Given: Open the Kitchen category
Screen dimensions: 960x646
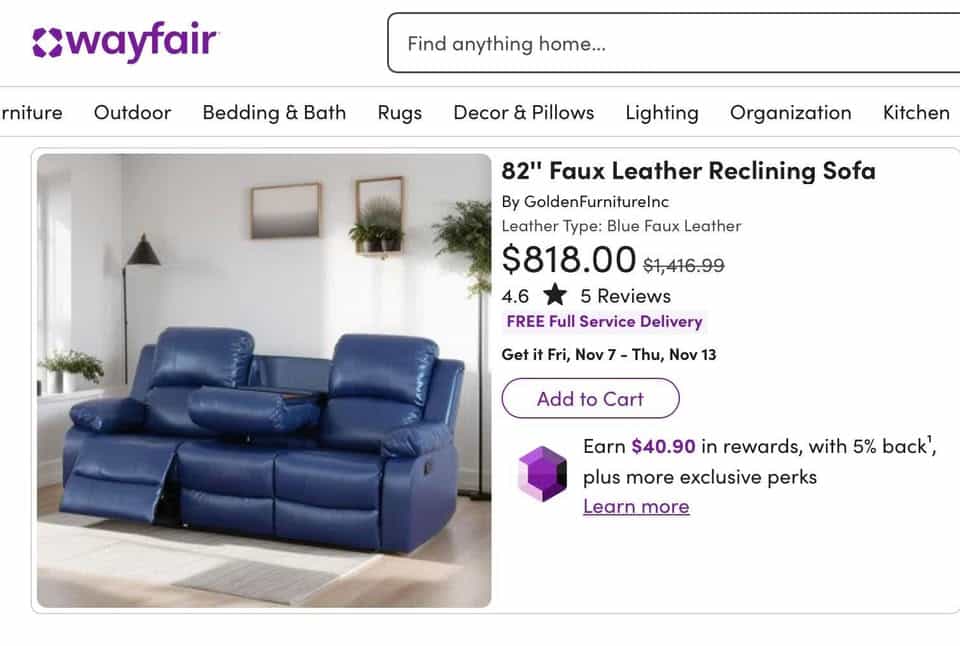Looking at the screenshot, I should coord(916,113).
